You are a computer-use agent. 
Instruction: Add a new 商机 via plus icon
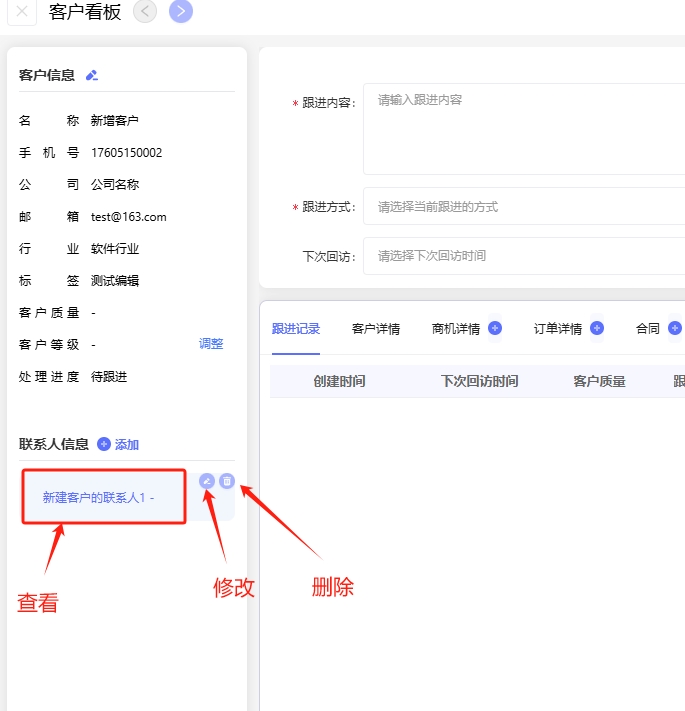(x=495, y=328)
